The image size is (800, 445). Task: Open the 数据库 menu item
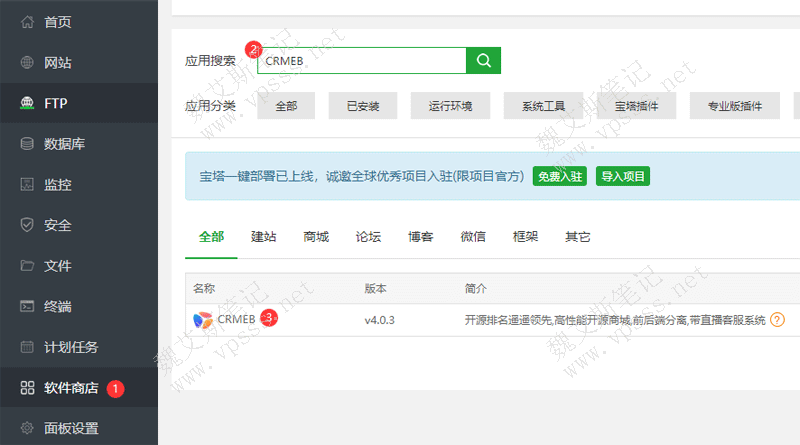pyautogui.click(x=79, y=144)
